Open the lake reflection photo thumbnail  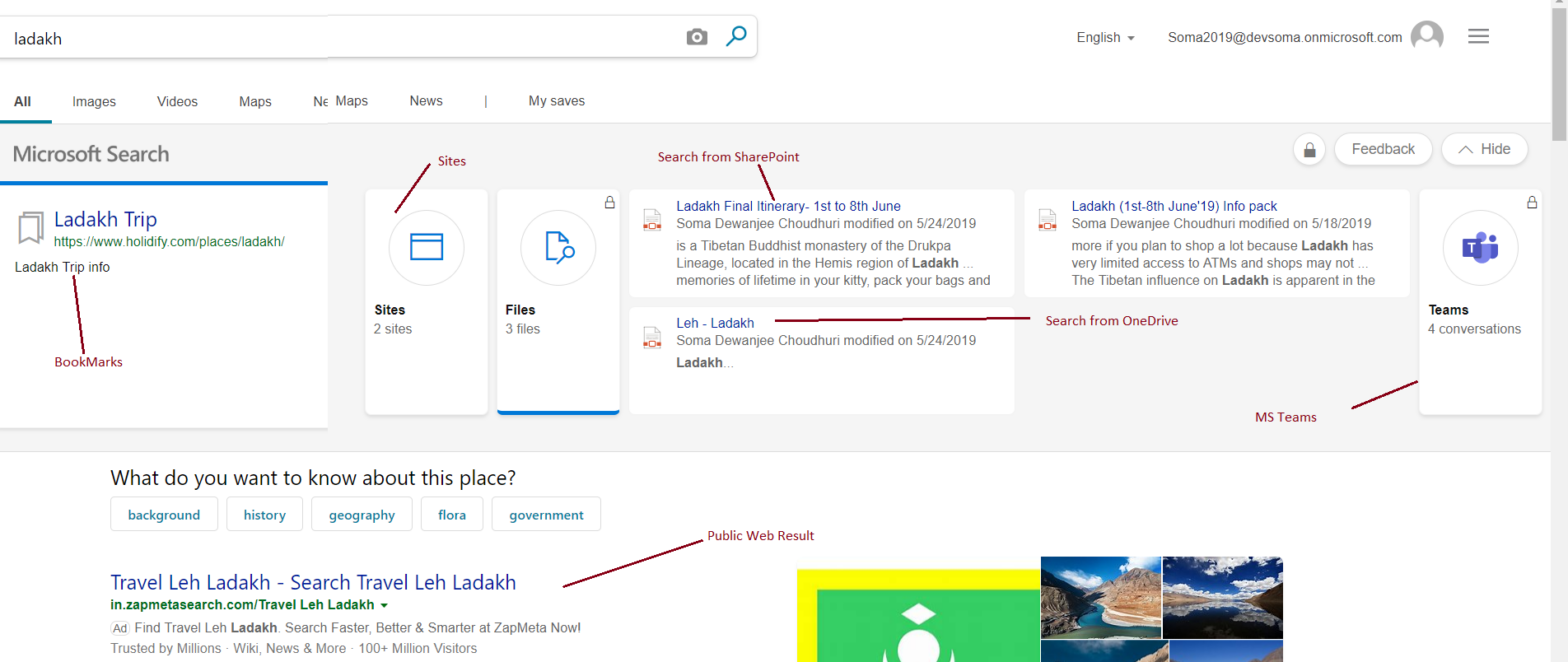coord(1222,597)
